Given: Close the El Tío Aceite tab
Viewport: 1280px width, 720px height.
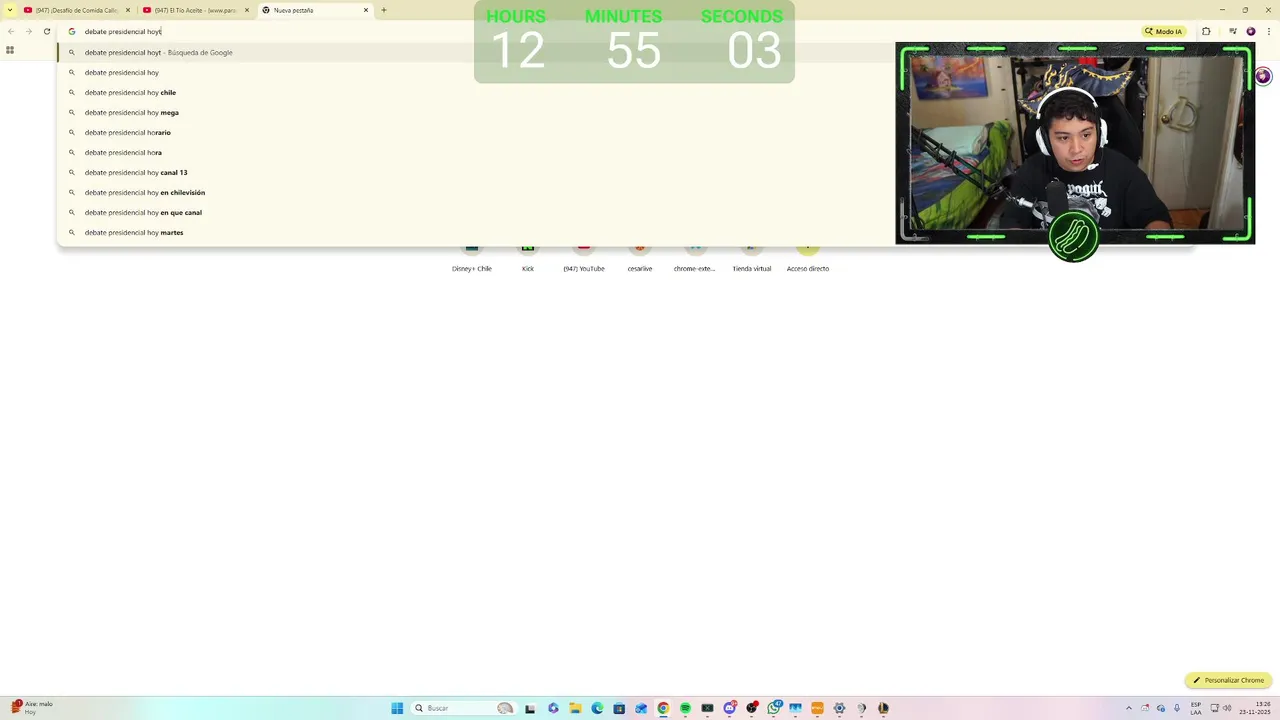Looking at the screenshot, I should pos(247,10).
